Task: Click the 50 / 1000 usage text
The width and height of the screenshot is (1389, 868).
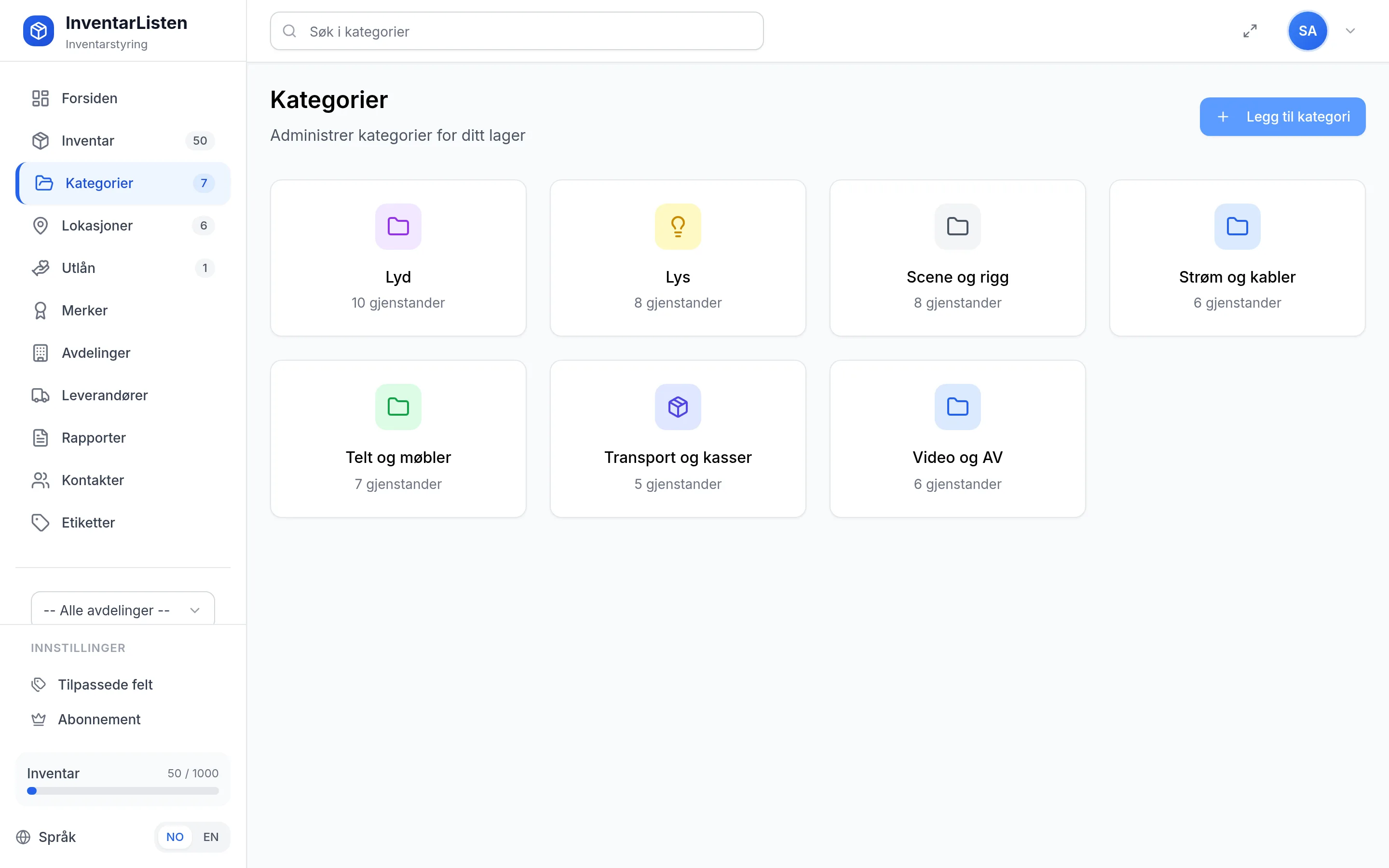Action: (193, 773)
